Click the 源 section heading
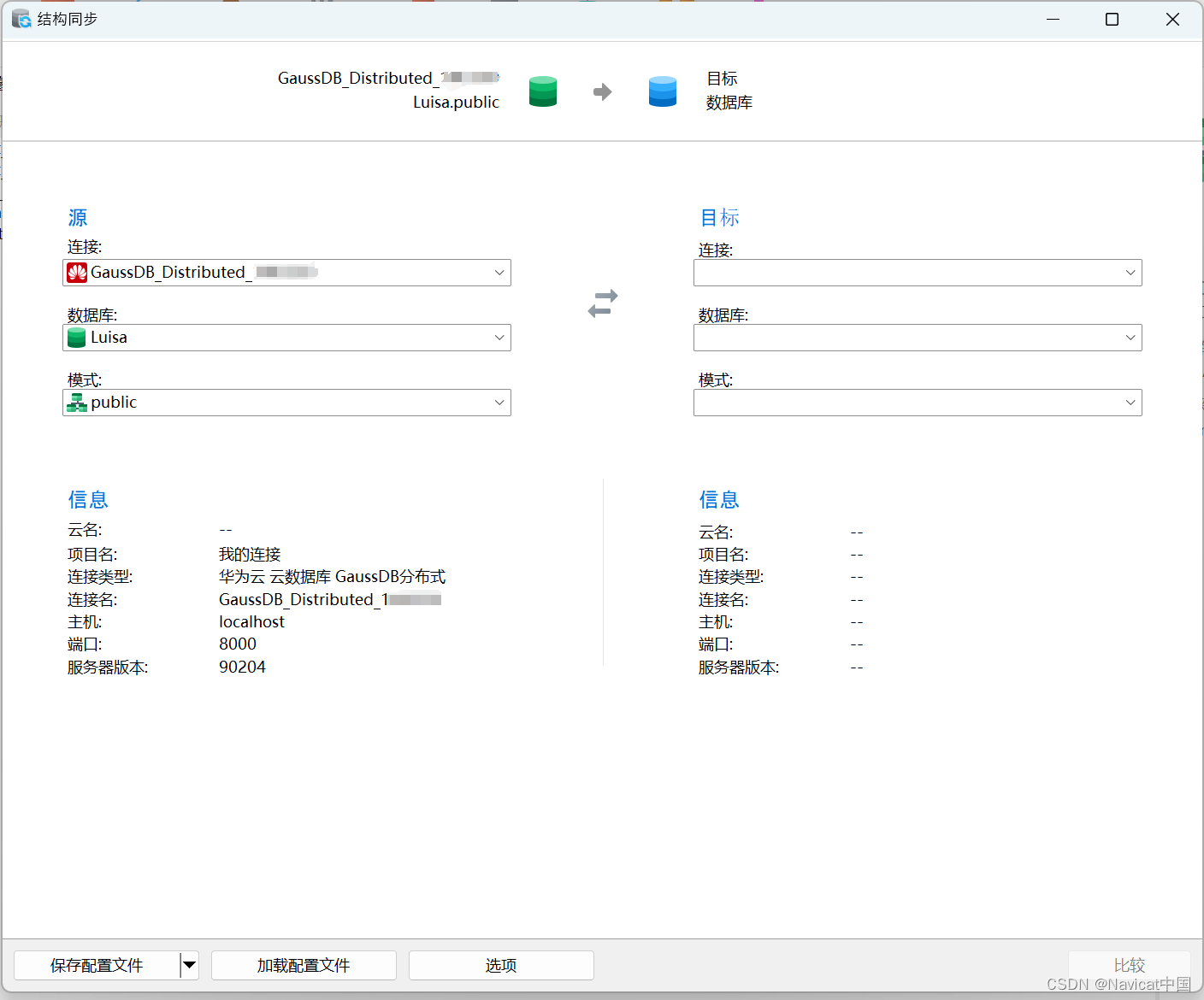This screenshot has width=1204, height=1000. tap(78, 217)
